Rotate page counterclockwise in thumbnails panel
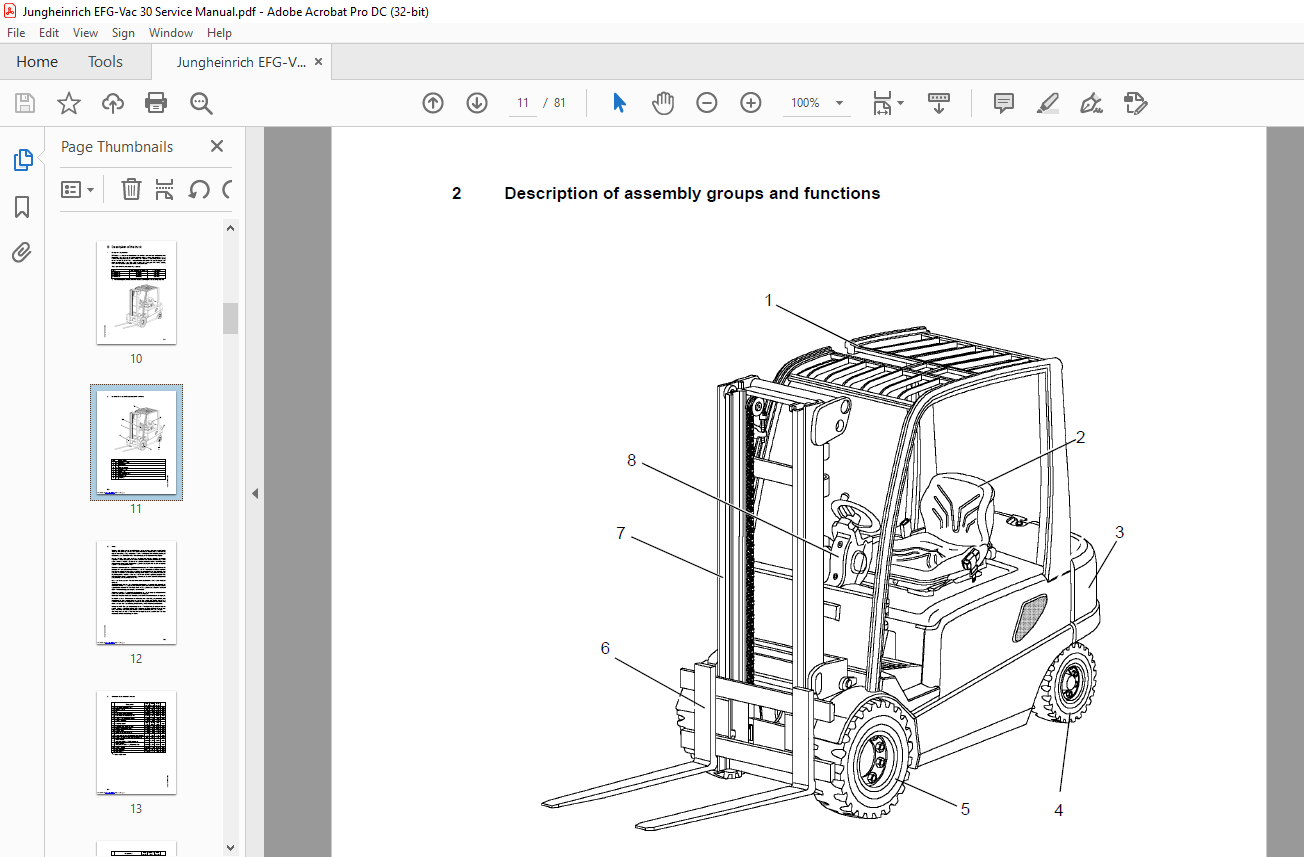 coord(199,189)
